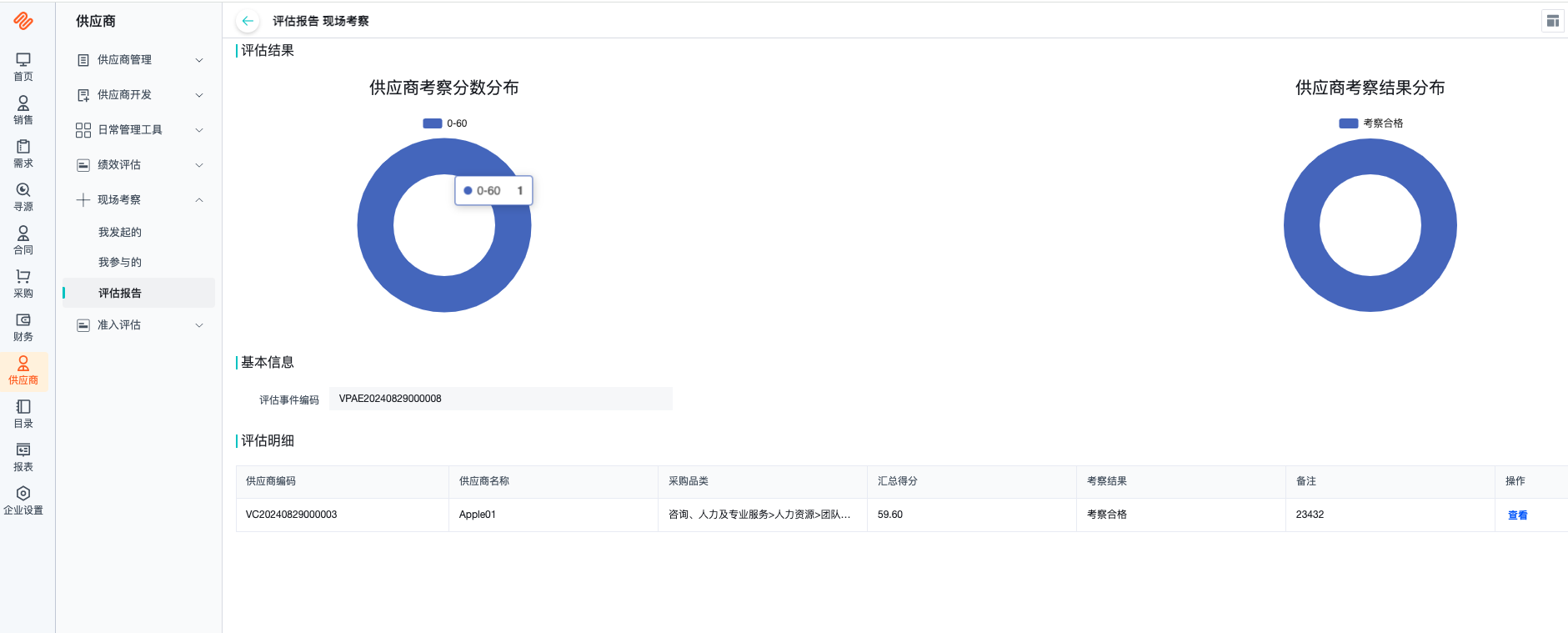Open the 日常管理工具 menu label

click(130, 130)
